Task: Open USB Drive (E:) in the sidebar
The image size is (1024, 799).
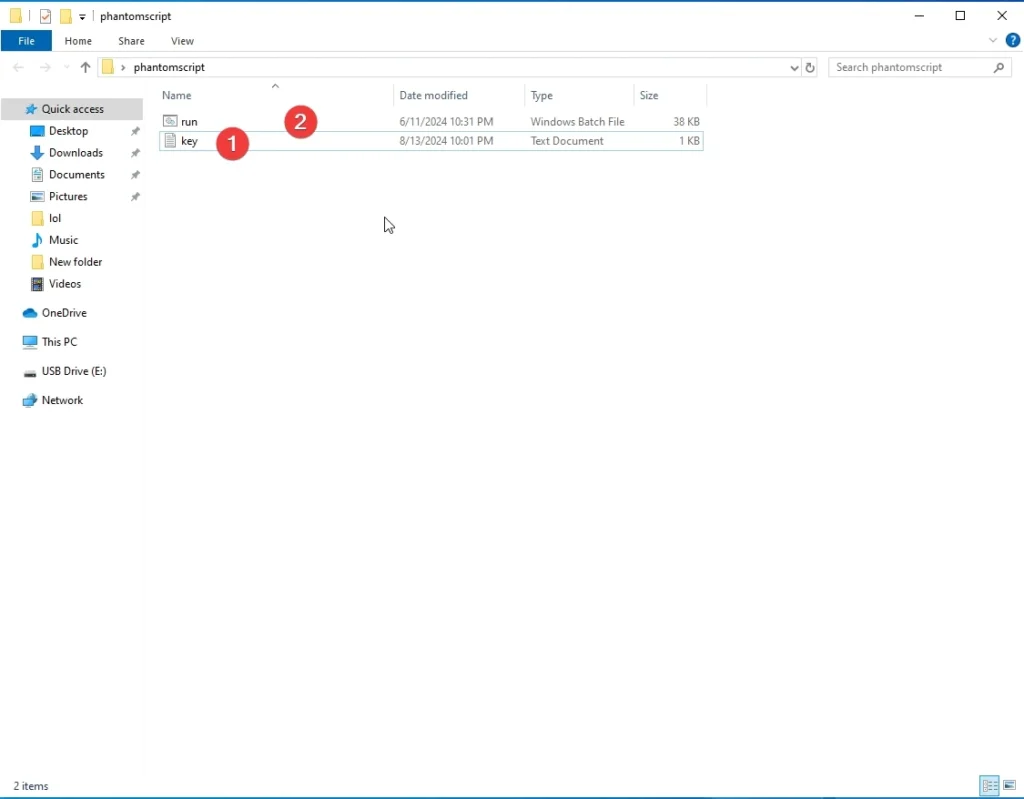Action: 73,371
